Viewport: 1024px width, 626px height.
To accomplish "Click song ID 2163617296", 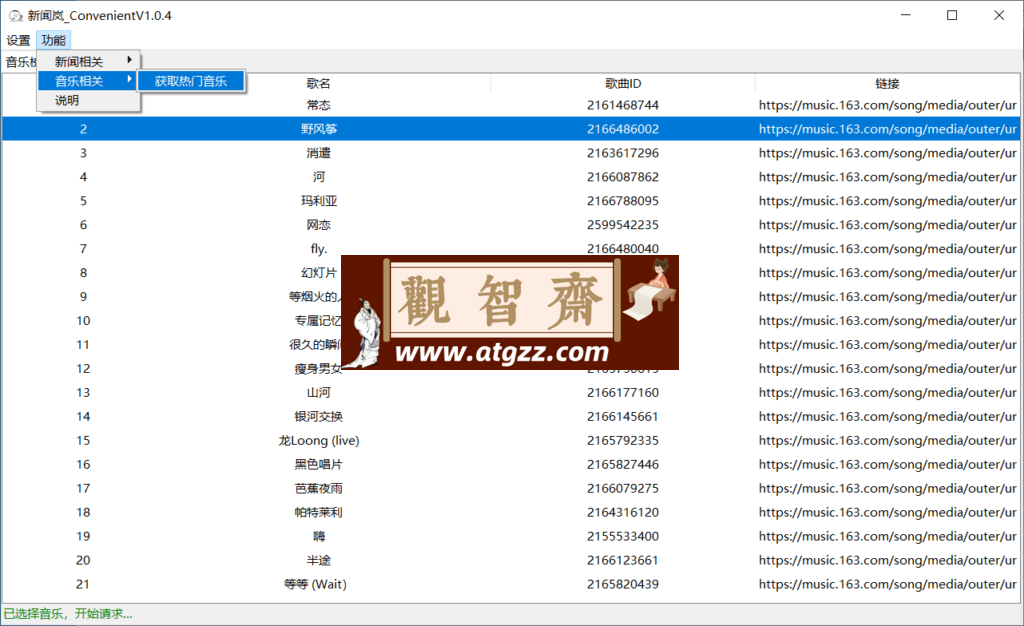I will click(623, 153).
